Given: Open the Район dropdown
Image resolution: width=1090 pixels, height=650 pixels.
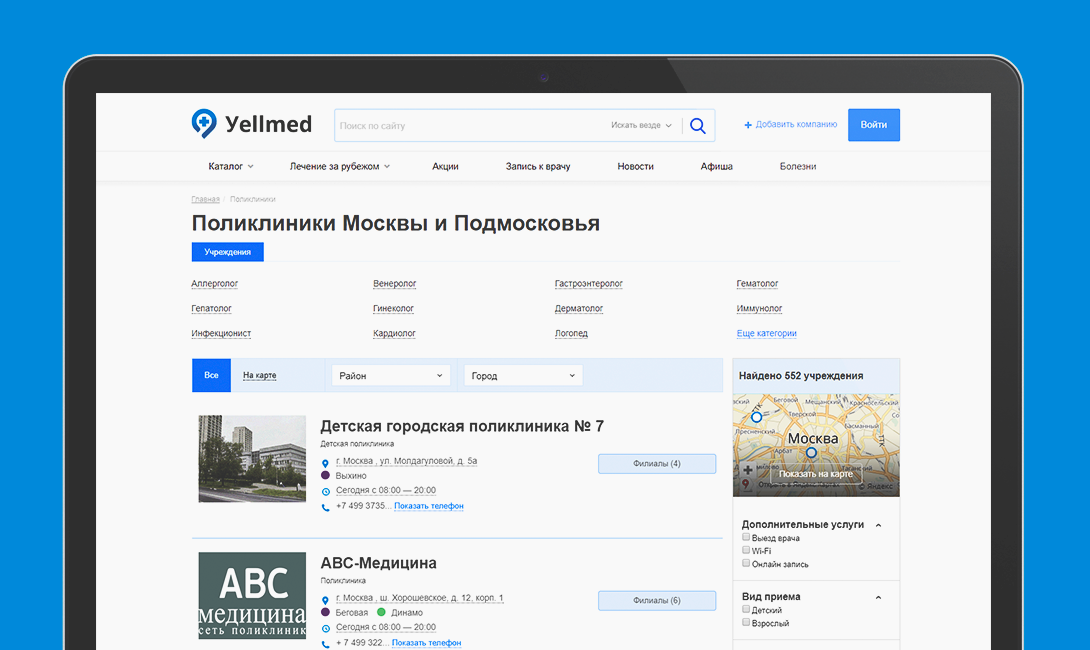Looking at the screenshot, I should [391, 375].
